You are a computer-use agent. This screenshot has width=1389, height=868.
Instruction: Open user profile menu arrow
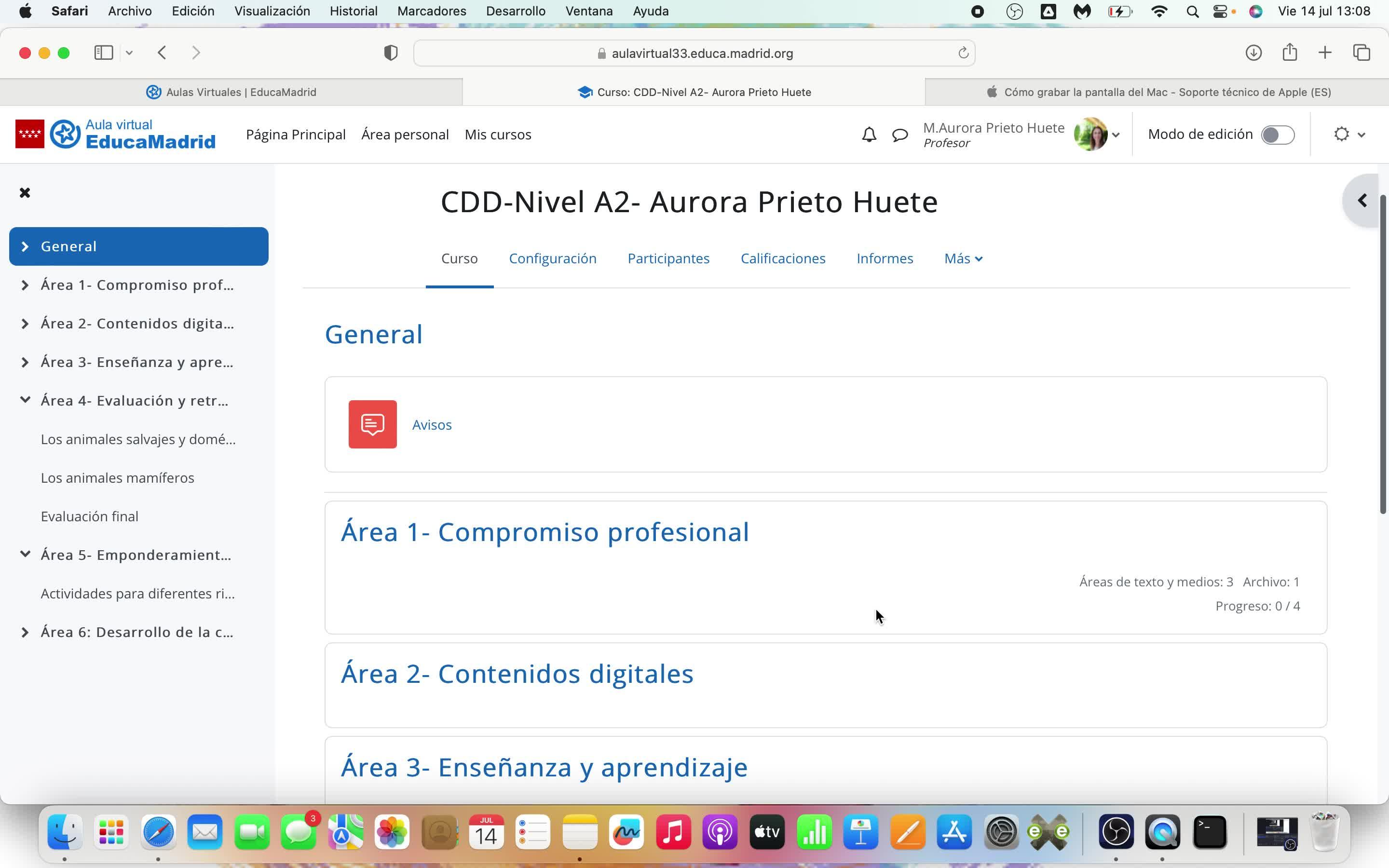click(1116, 135)
